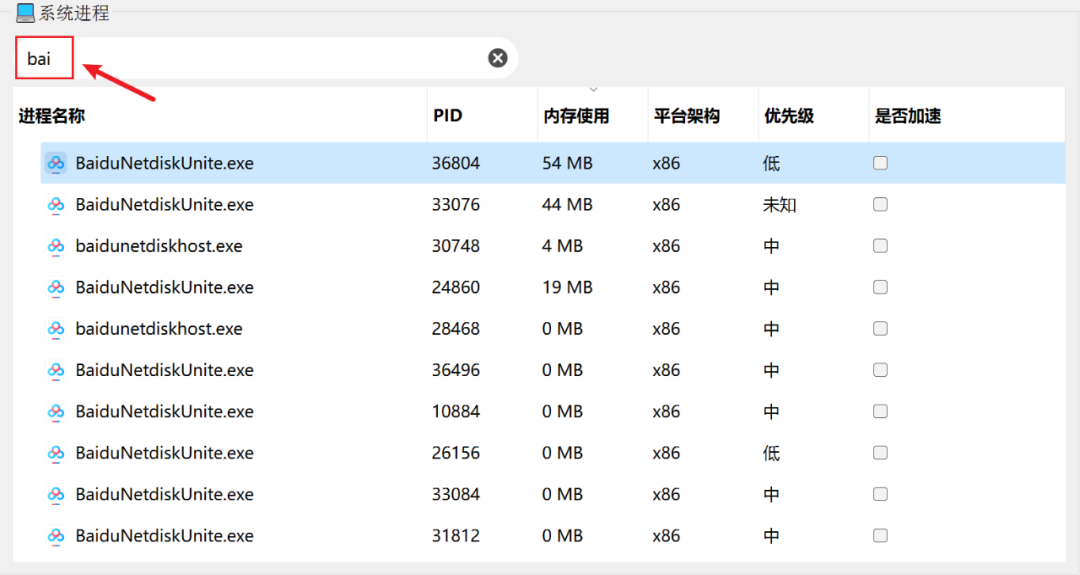The height and width of the screenshot is (575, 1080).
Task: Tick the acceleration checkbox for PID 31812
Action: [x=880, y=535]
